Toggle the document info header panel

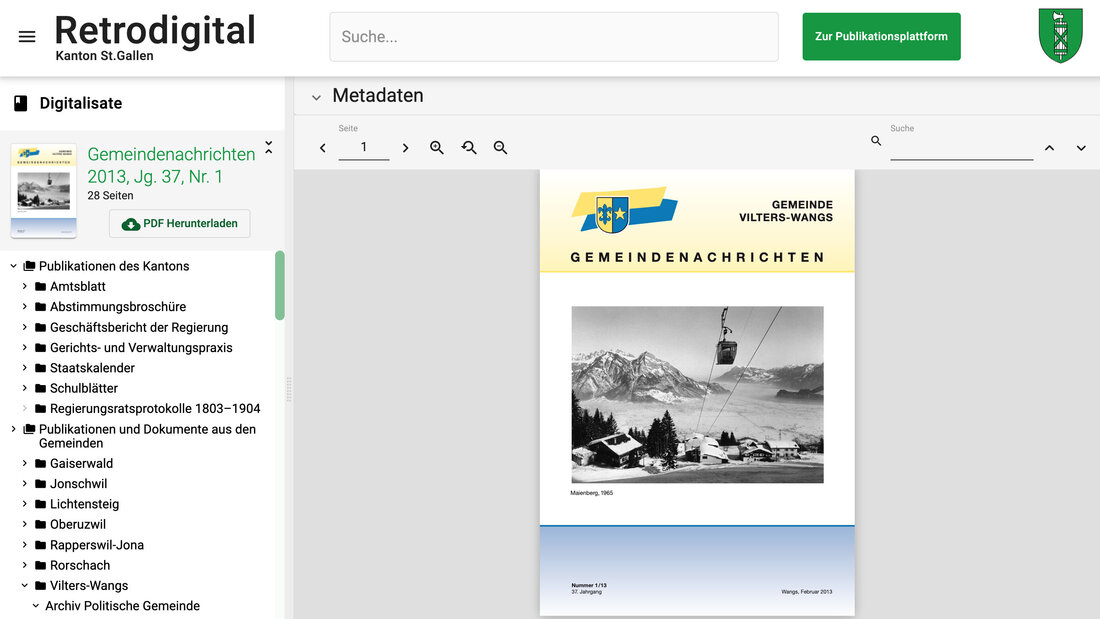tap(268, 148)
